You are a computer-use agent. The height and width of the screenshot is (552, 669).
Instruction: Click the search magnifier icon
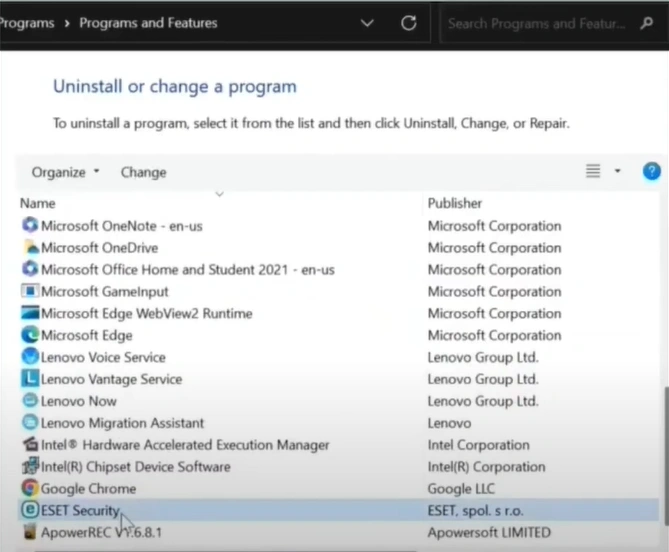[646, 23]
